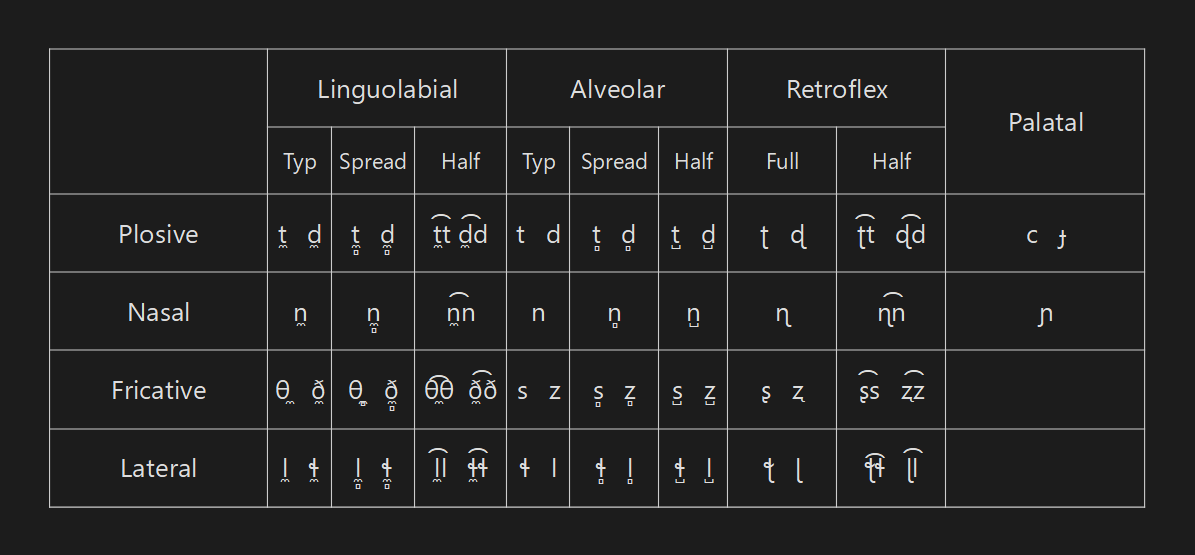Click the Palatal plosive cell

tap(1045, 235)
